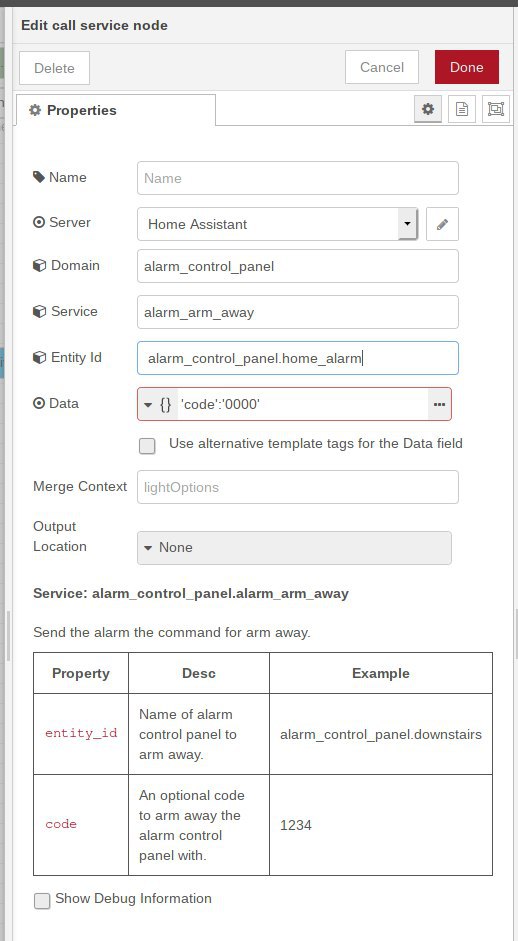Screen dimensions: 518x941
Task: Click the Cancel button
Action: coord(382,67)
